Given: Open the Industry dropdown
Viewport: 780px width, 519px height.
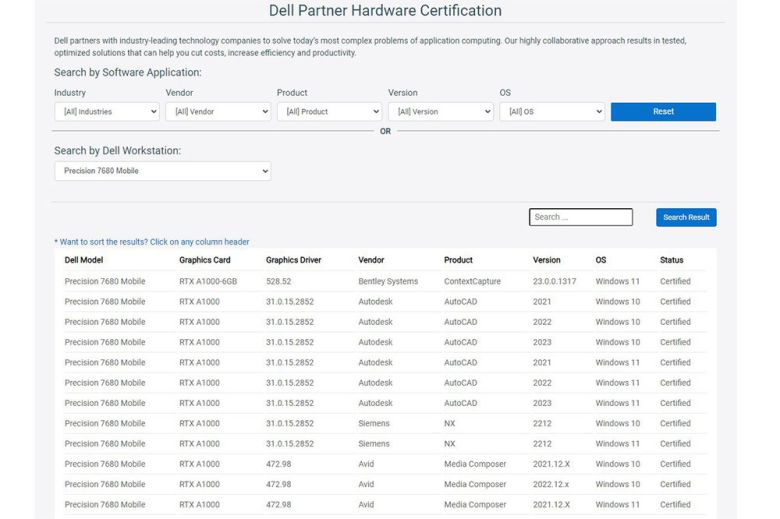Looking at the screenshot, I should 107,112.
